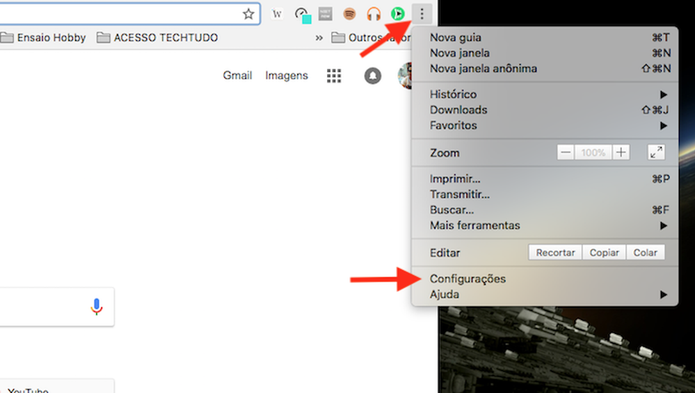
Task: Choose Imprimir... in the menu
Action: (545, 179)
